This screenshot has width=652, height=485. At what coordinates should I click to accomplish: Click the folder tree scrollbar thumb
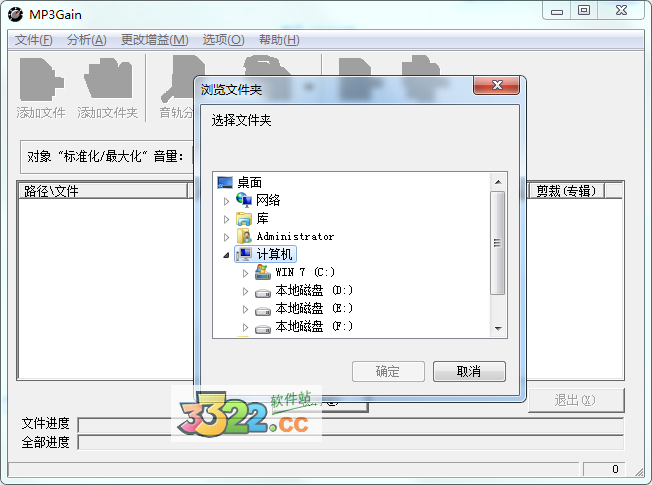click(498, 243)
